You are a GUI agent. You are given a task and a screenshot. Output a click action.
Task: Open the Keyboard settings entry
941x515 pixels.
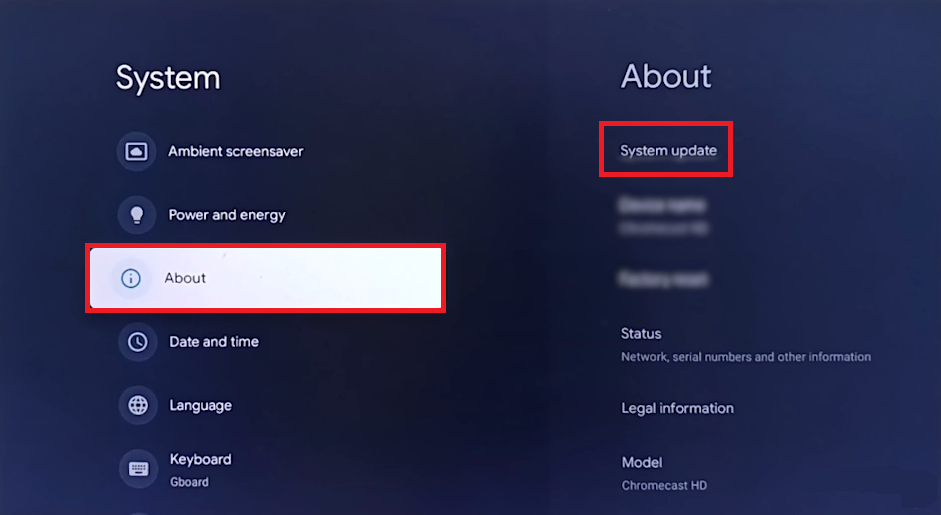click(200, 460)
